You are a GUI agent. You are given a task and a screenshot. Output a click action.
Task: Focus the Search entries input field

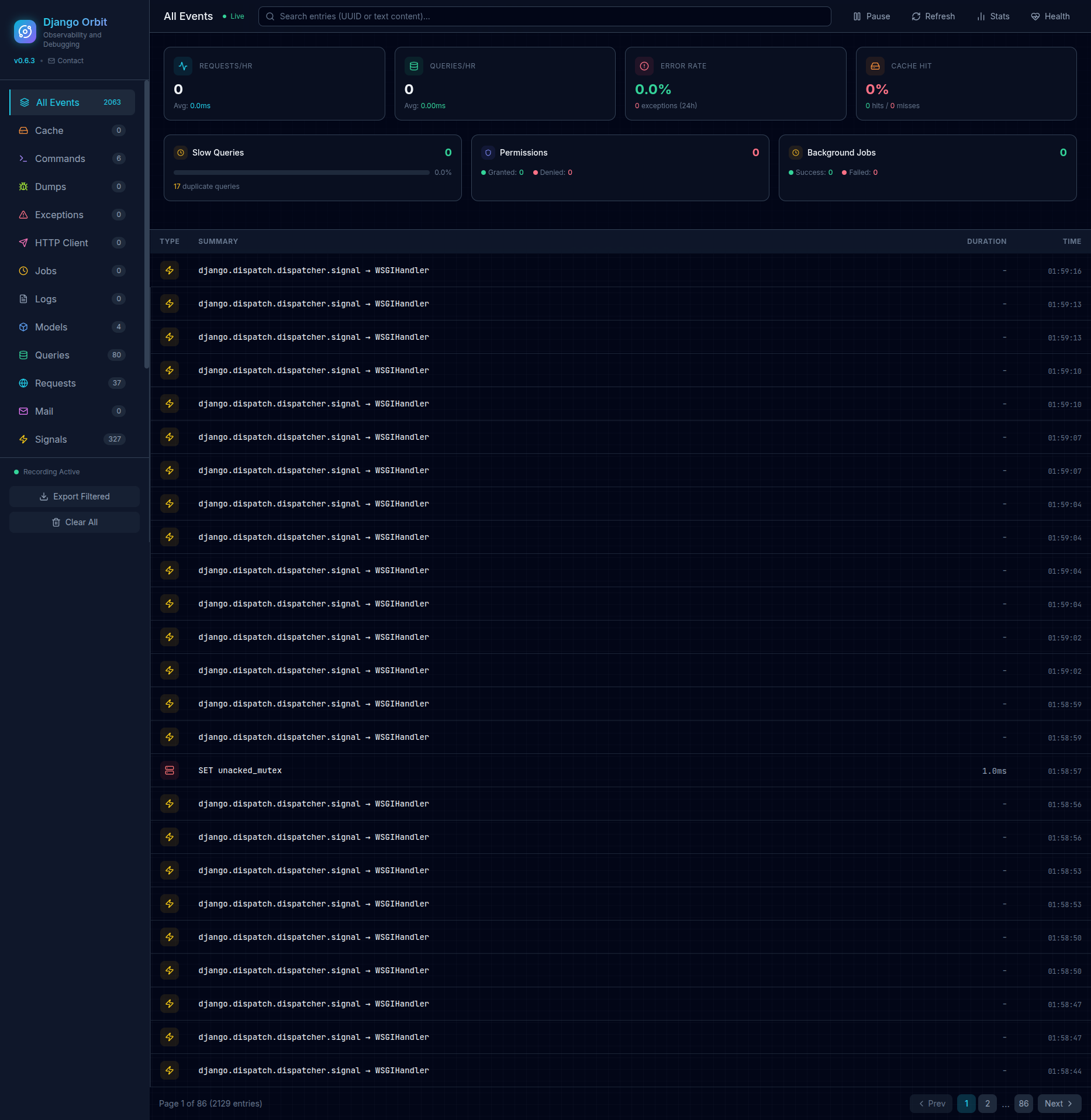(x=544, y=16)
